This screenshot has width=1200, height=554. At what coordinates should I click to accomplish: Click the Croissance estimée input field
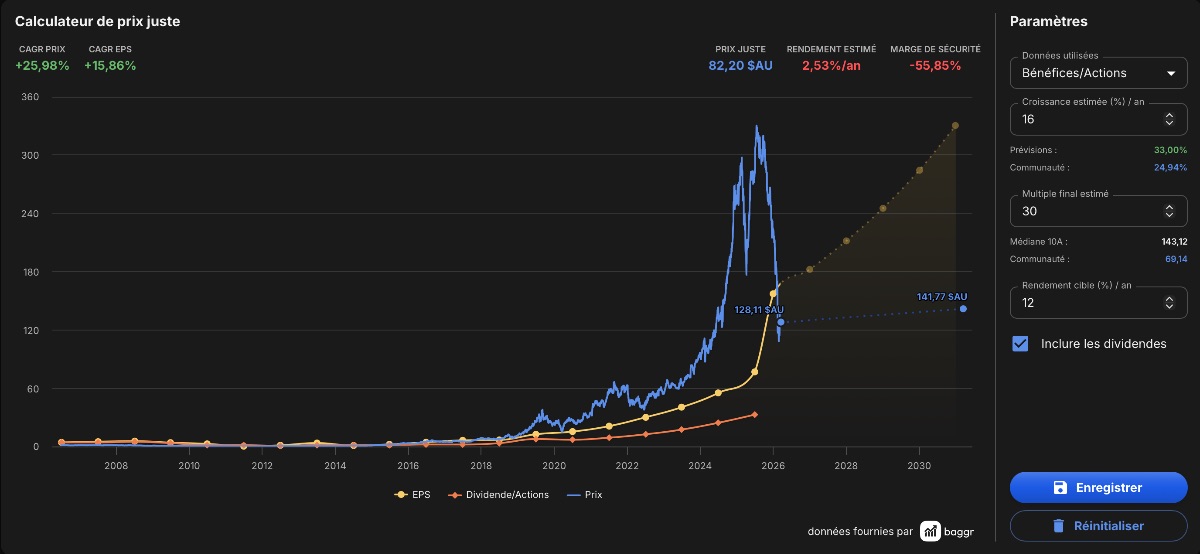1098,119
